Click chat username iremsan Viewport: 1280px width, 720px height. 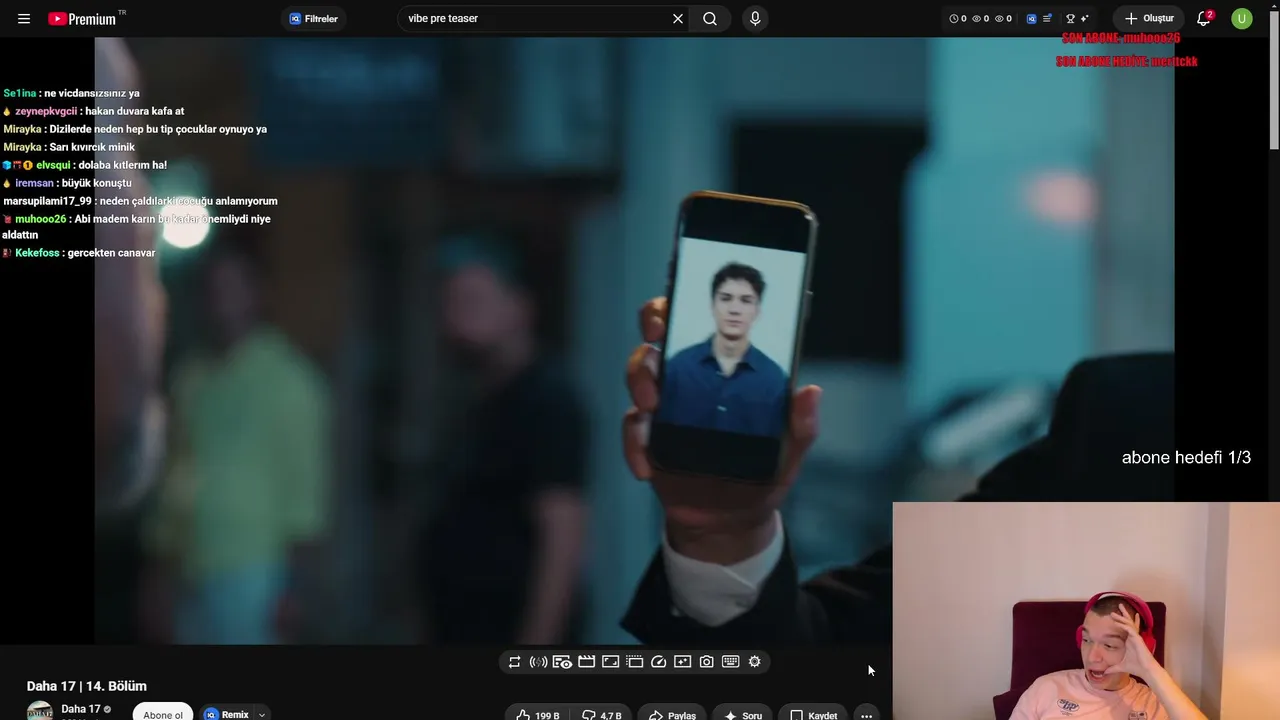pos(34,183)
